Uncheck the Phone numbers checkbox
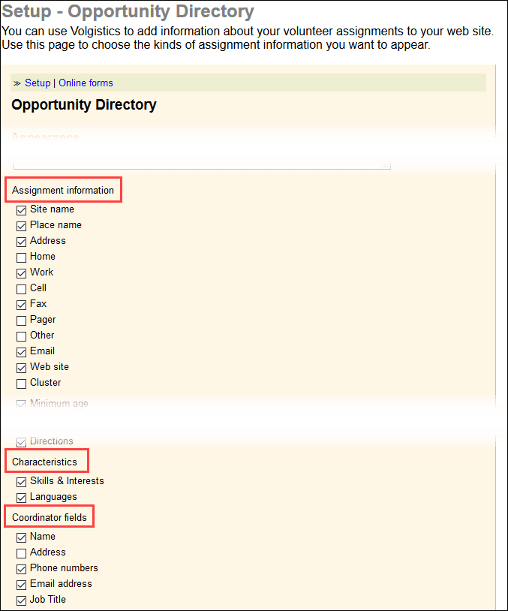This screenshot has height=611, width=508. 21,569
